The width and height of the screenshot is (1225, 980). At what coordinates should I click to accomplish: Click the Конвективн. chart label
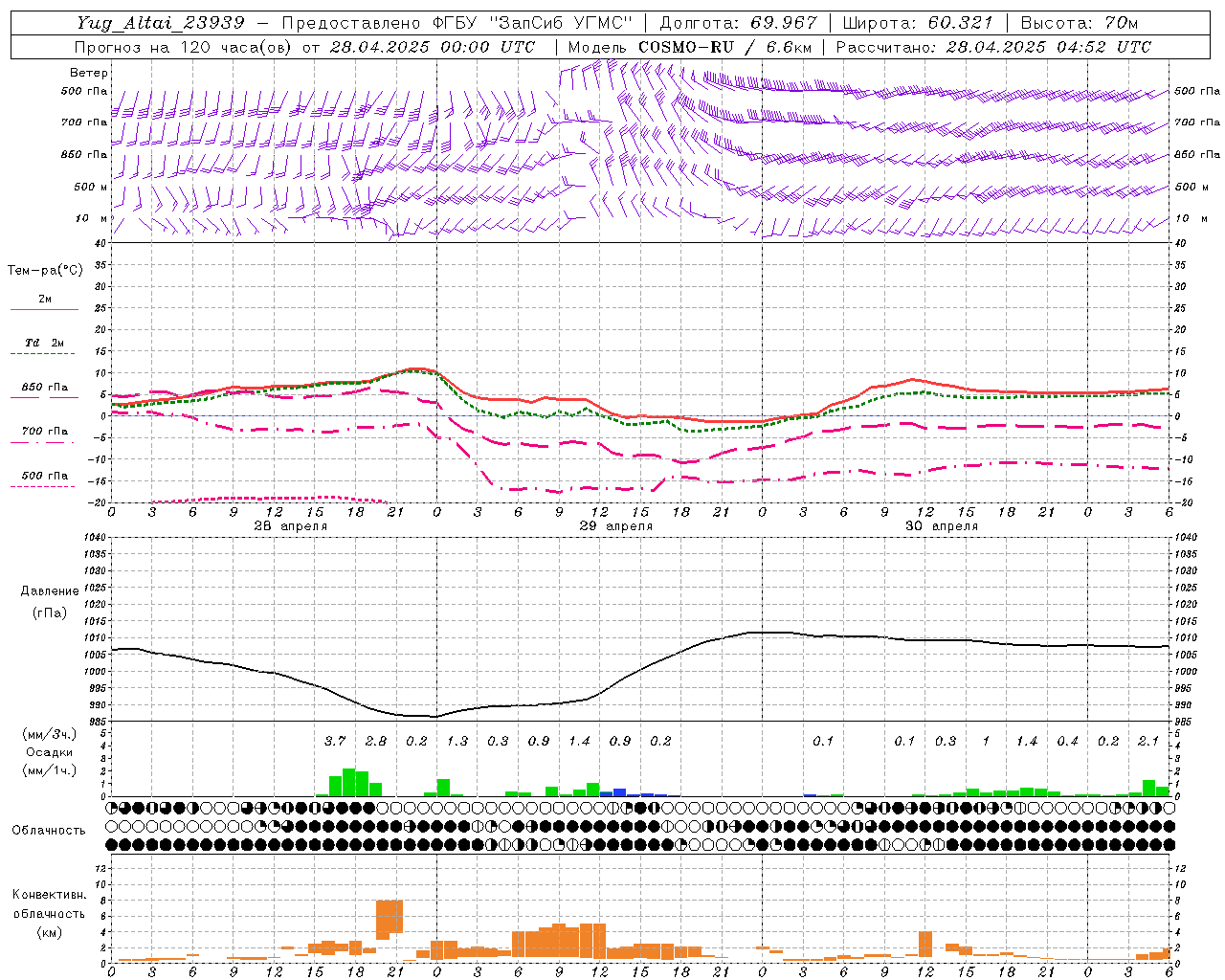click(49, 895)
